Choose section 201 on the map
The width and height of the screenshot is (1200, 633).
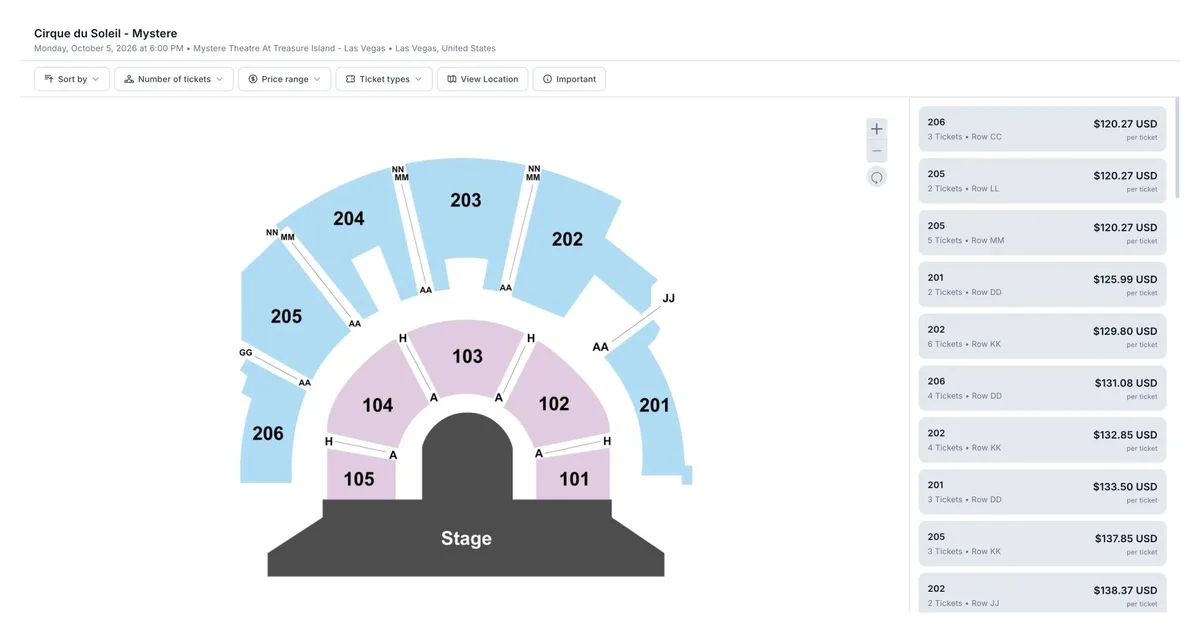coord(654,405)
